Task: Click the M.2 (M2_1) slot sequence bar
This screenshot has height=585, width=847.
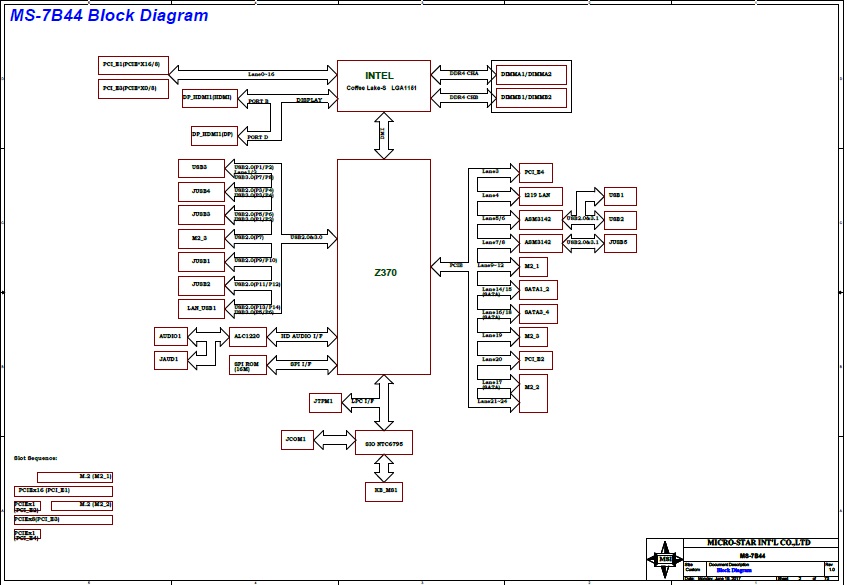Action: point(75,477)
